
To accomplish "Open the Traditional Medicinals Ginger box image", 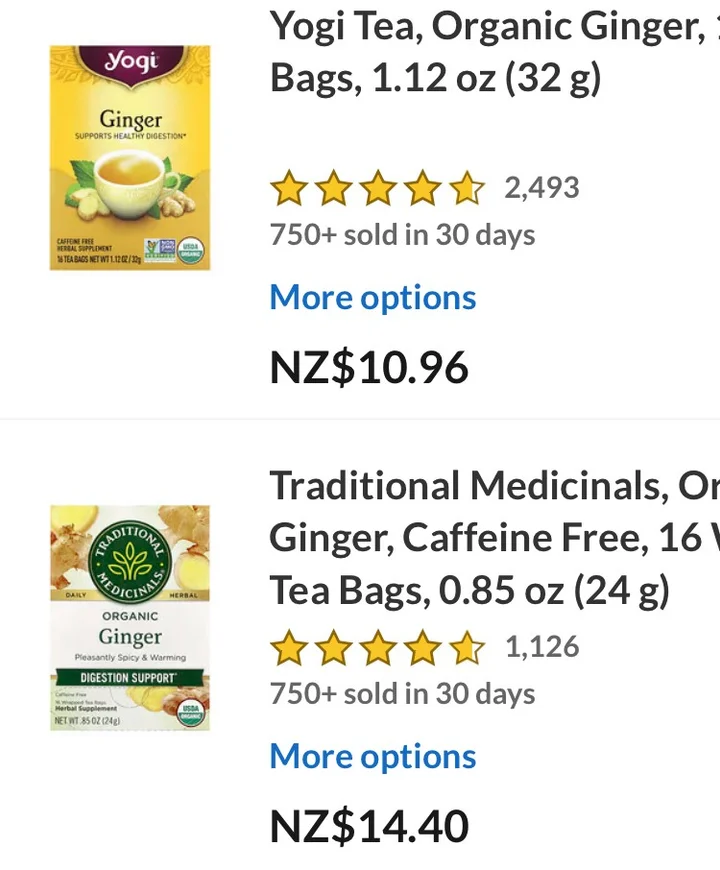I will 130,617.
